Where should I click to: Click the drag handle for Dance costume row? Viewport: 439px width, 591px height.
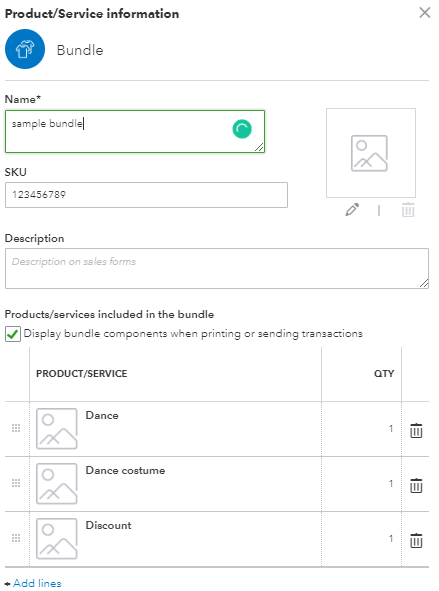point(16,483)
